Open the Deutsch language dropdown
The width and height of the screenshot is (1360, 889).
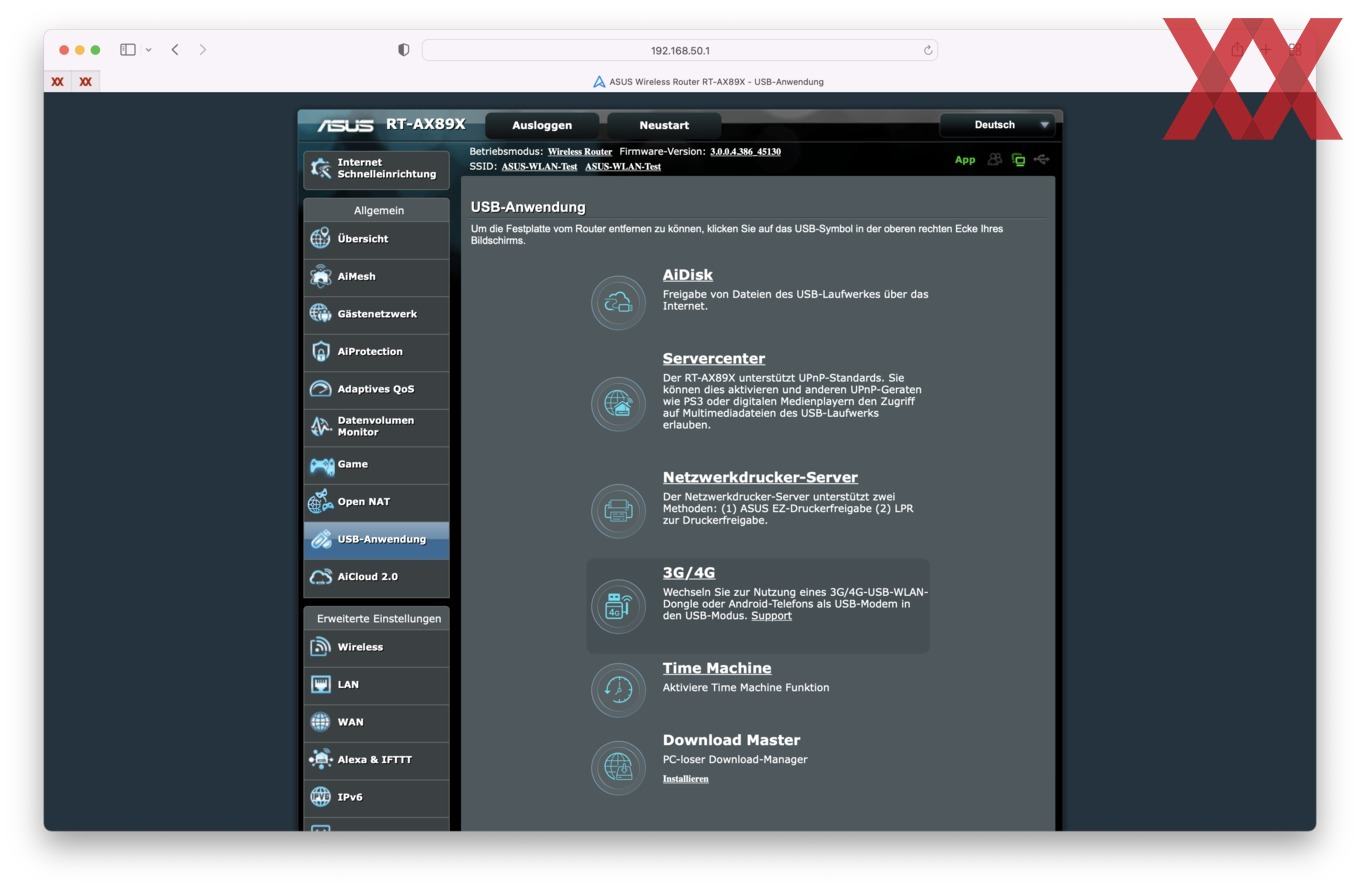(997, 125)
